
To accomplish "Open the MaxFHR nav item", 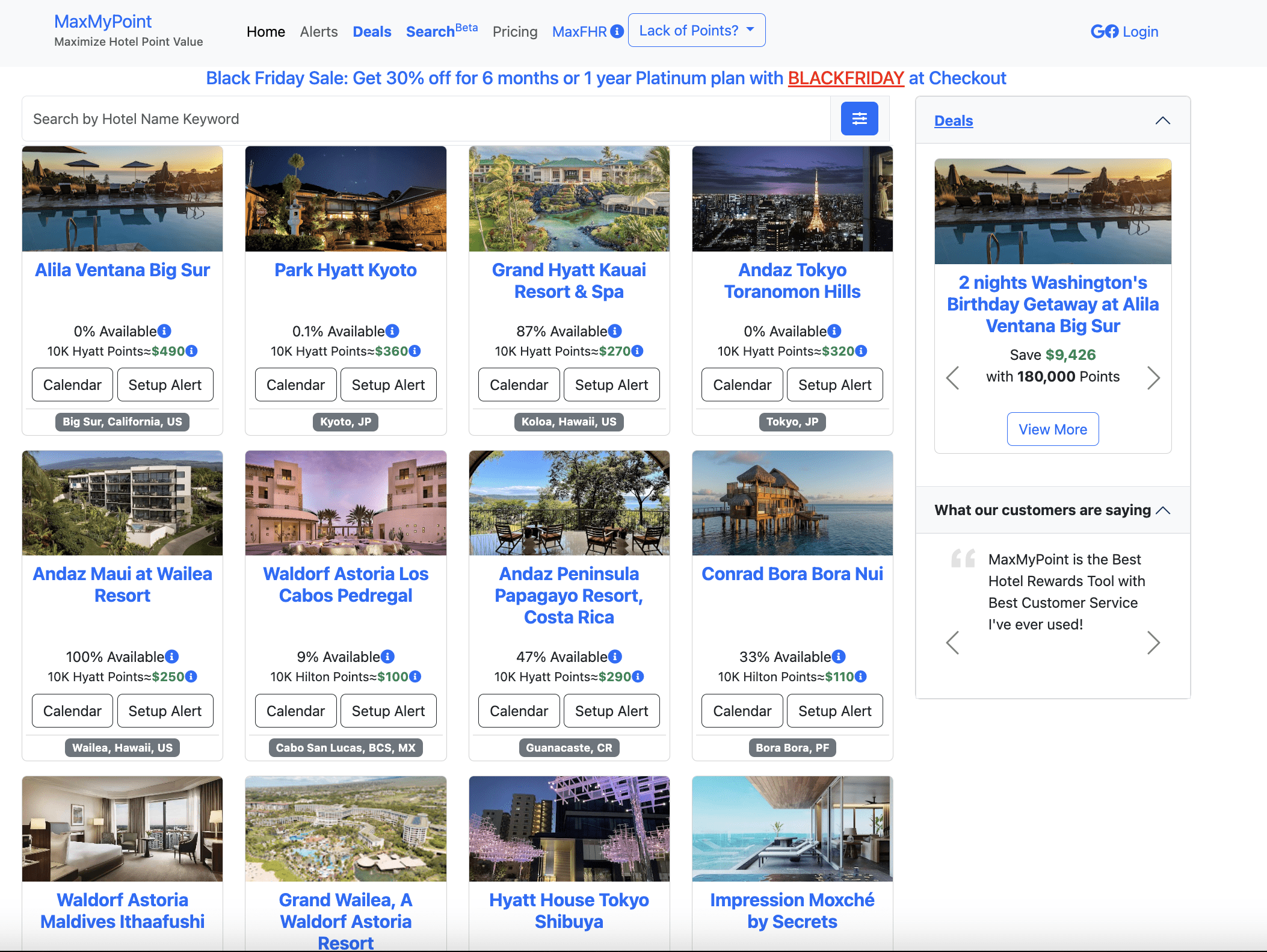I will pyautogui.click(x=579, y=31).
